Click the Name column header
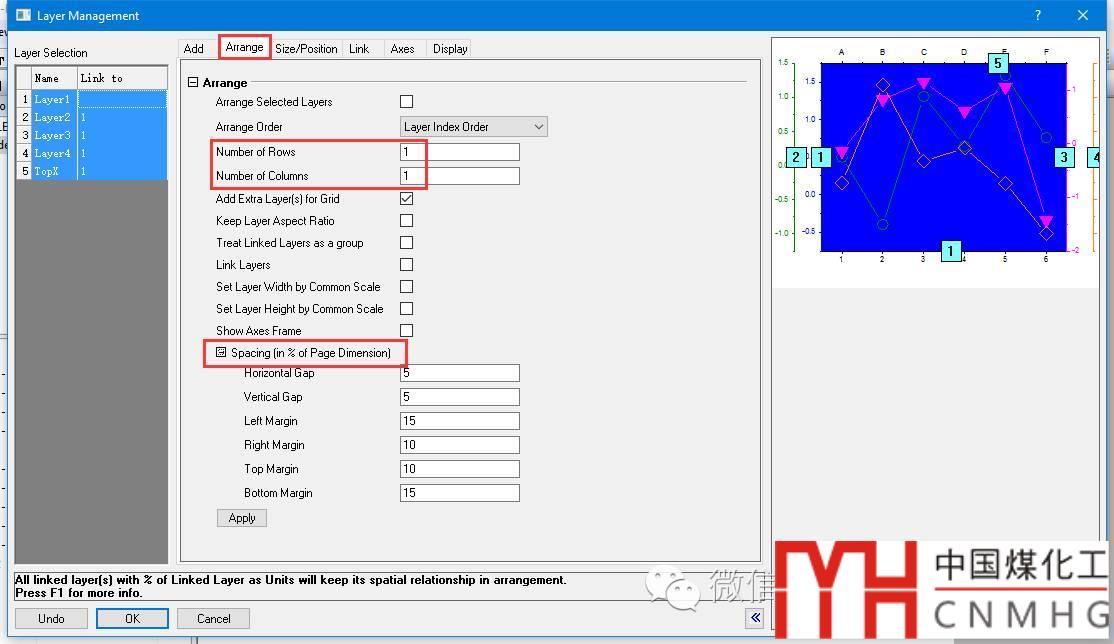 click(54, 78)
